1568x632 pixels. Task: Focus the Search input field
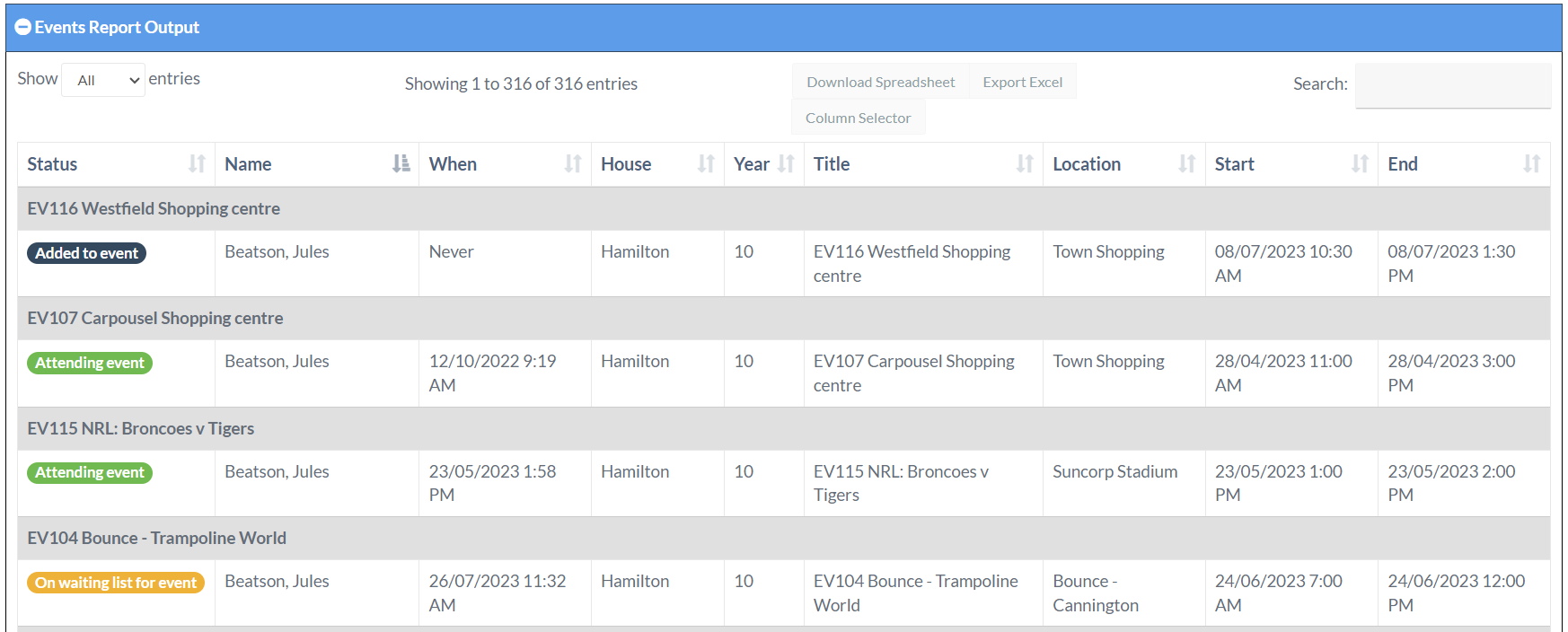[1452, 85]
